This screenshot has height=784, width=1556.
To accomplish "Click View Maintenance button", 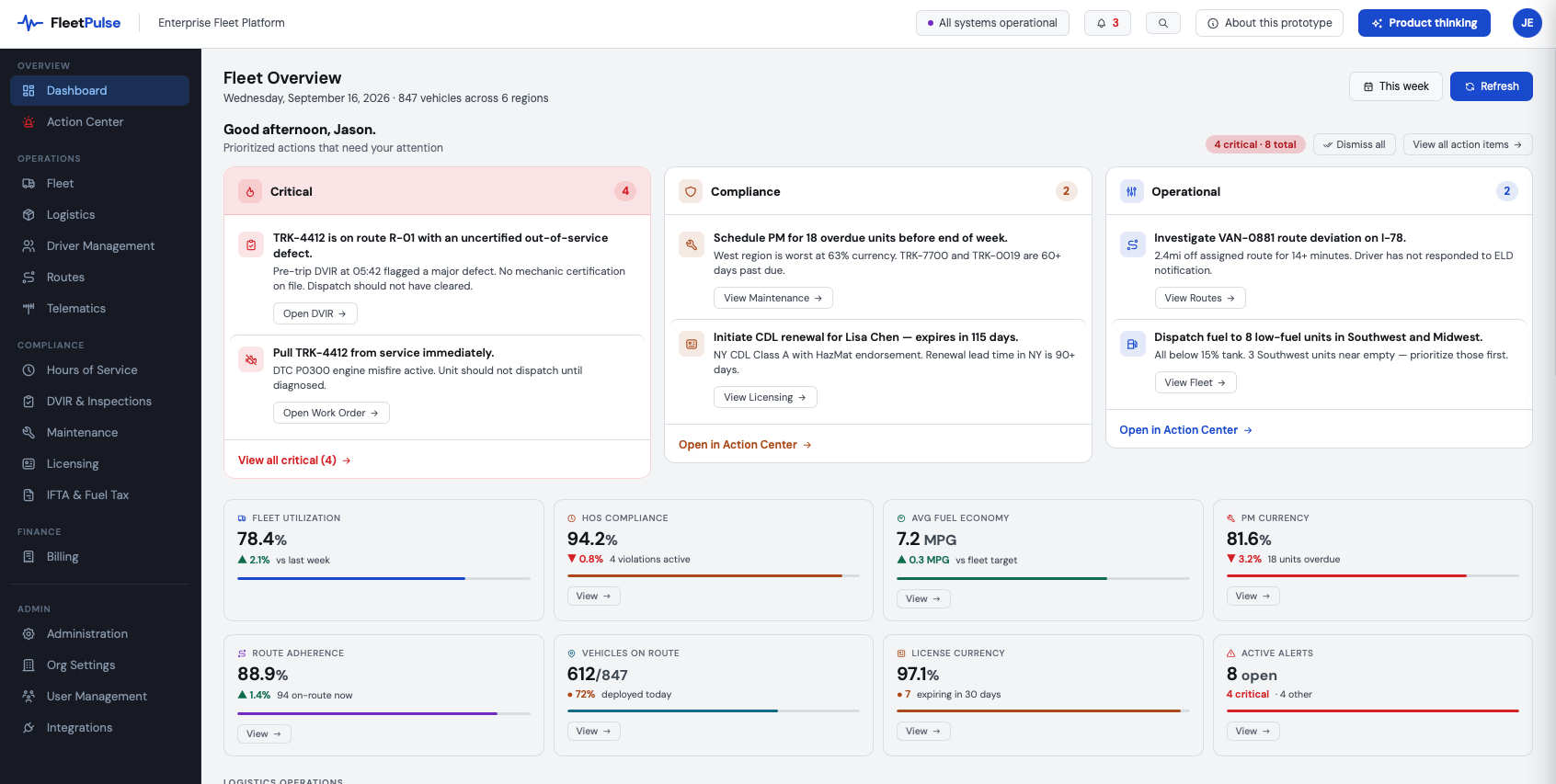I will click(x=773, y=298).
